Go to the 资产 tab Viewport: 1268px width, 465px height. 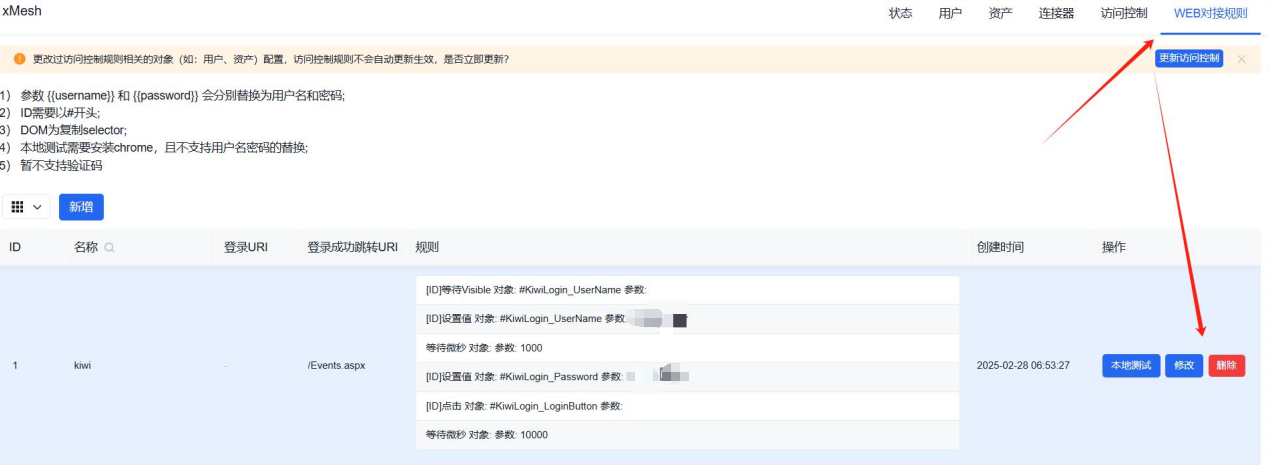tap(1000, 14)
